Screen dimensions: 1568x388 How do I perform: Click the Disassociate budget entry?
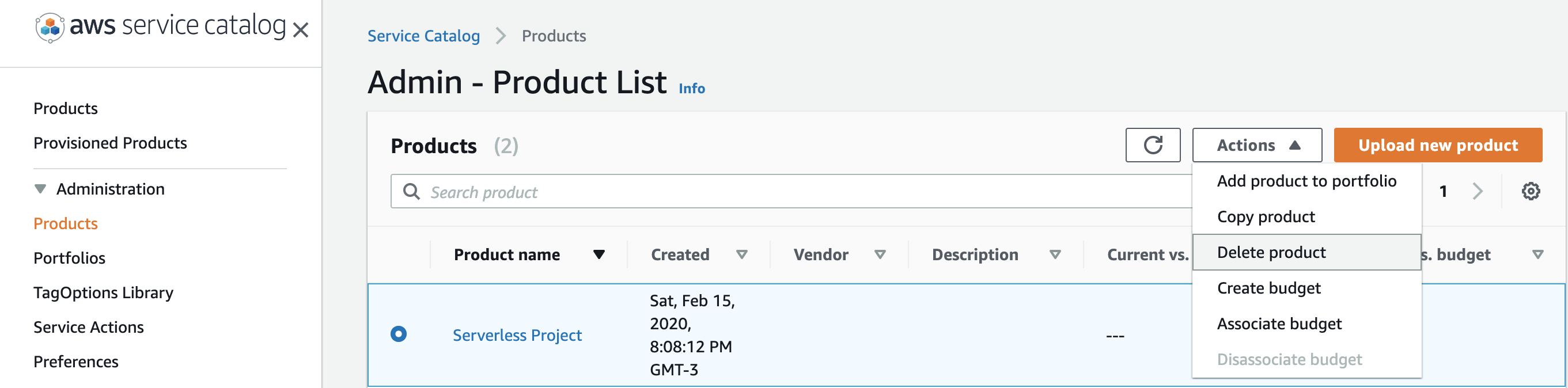[1306, 359]
